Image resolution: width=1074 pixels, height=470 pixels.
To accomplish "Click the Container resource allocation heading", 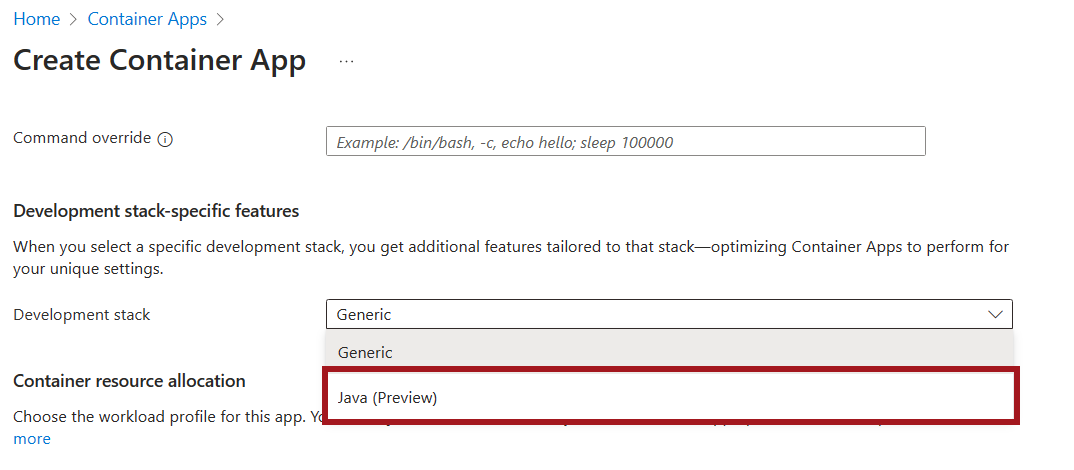I will click(129, 380).
